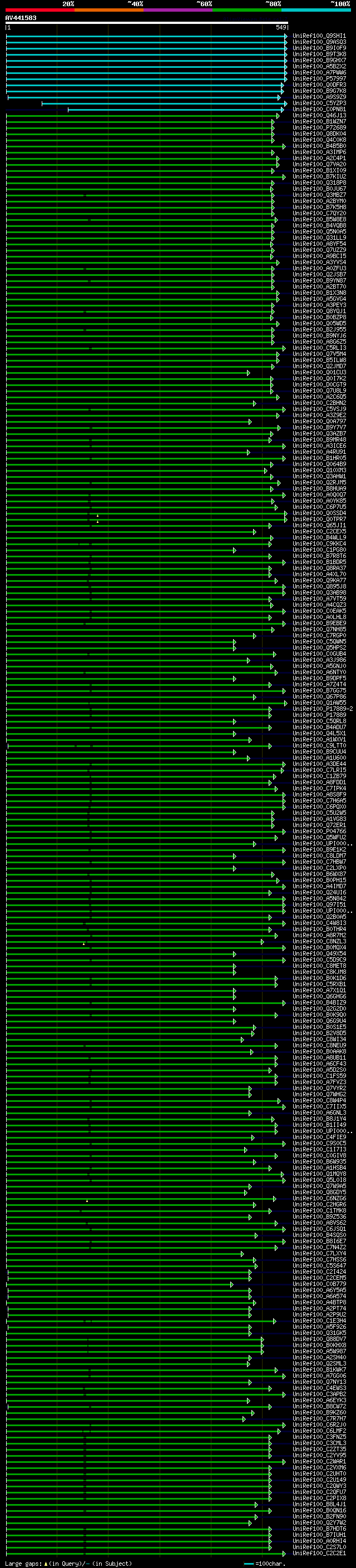This screenshot has width=356, height=1568.
Task: Click the UniRef100_Q318P8 entry
Action: pyautogui.click(x=319, y=182)
